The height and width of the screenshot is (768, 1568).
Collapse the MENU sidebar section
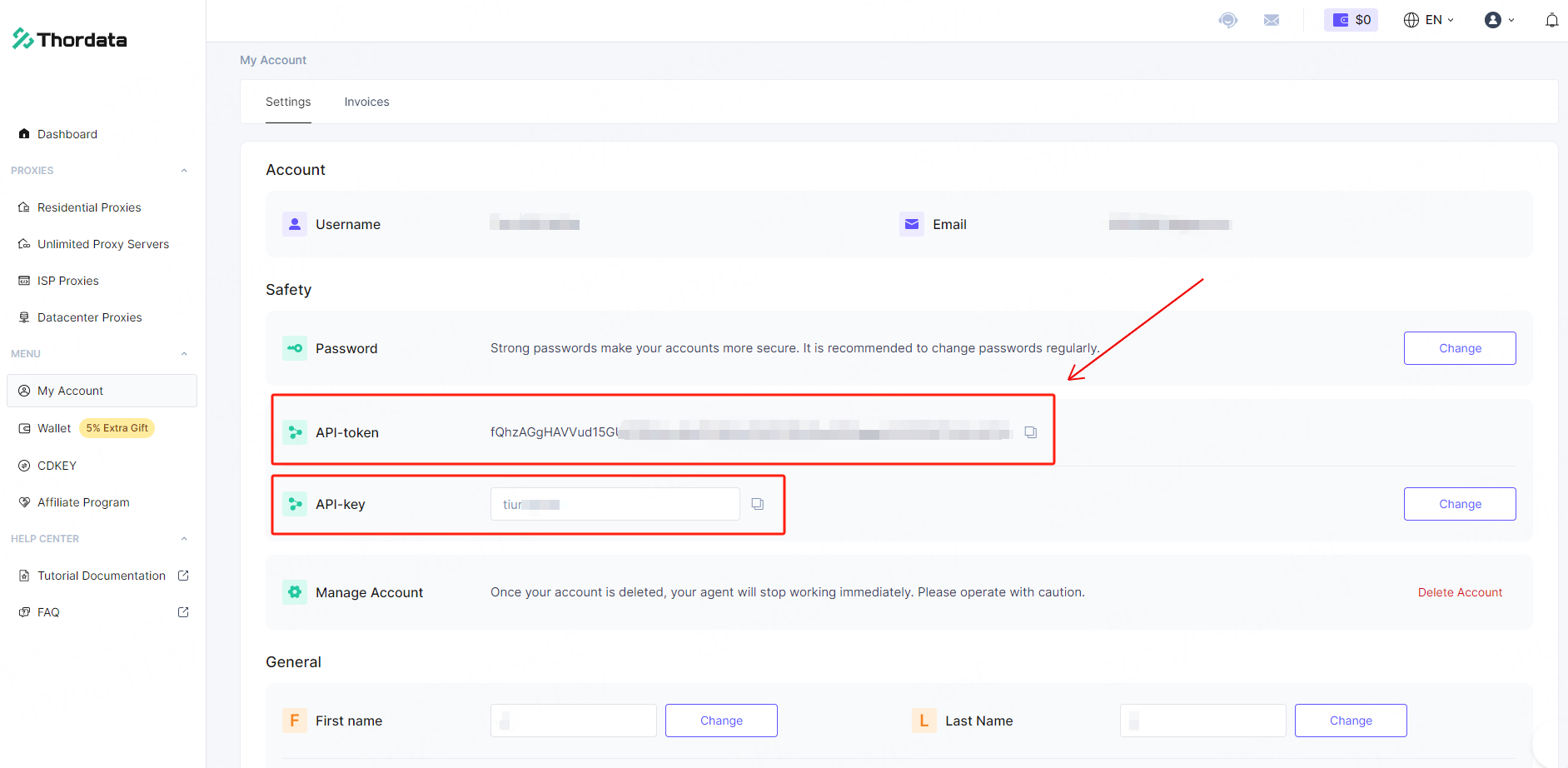(184, 354)
